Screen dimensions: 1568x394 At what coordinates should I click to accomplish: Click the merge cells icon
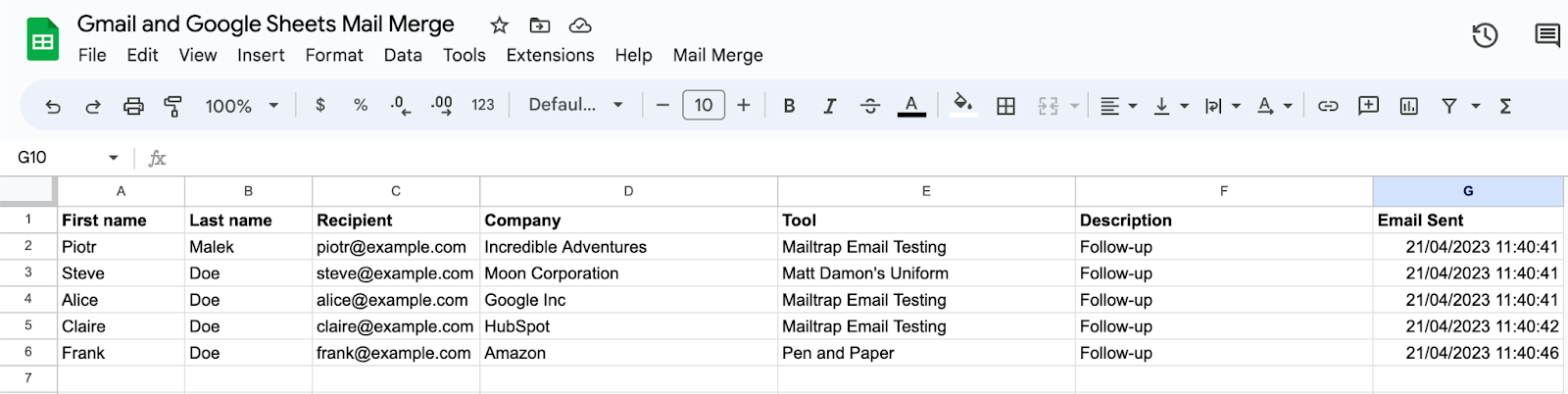click(x=1048, y=106)
